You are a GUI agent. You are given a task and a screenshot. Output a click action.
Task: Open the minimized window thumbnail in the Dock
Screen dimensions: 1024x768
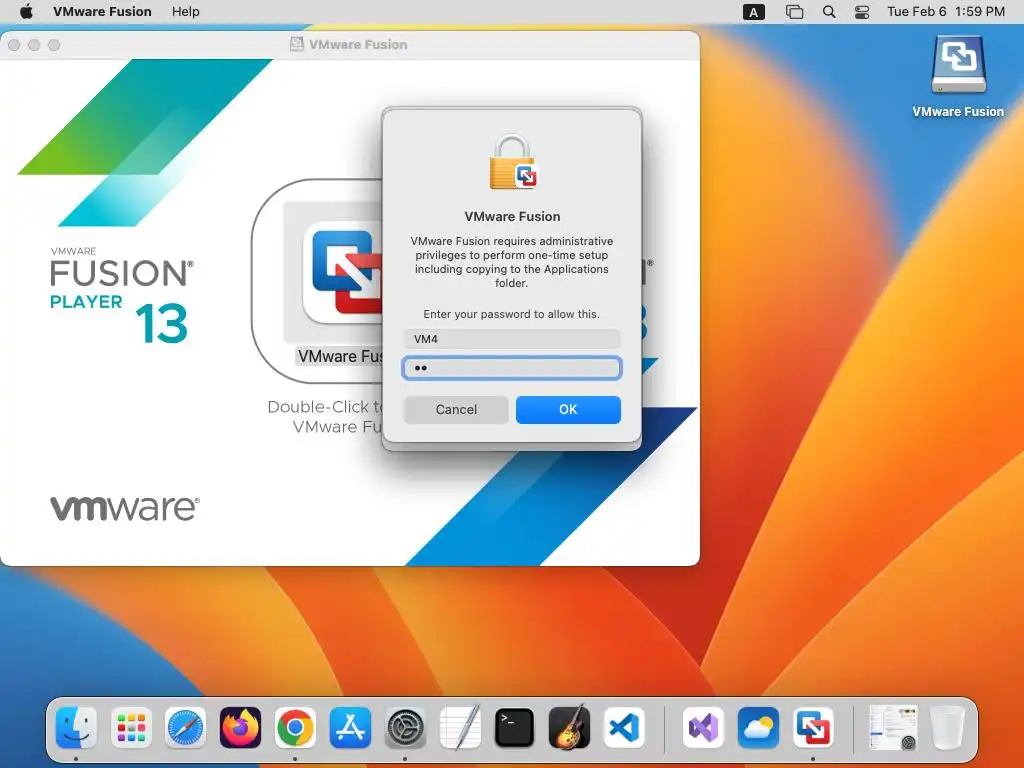[x=892, y=727]
